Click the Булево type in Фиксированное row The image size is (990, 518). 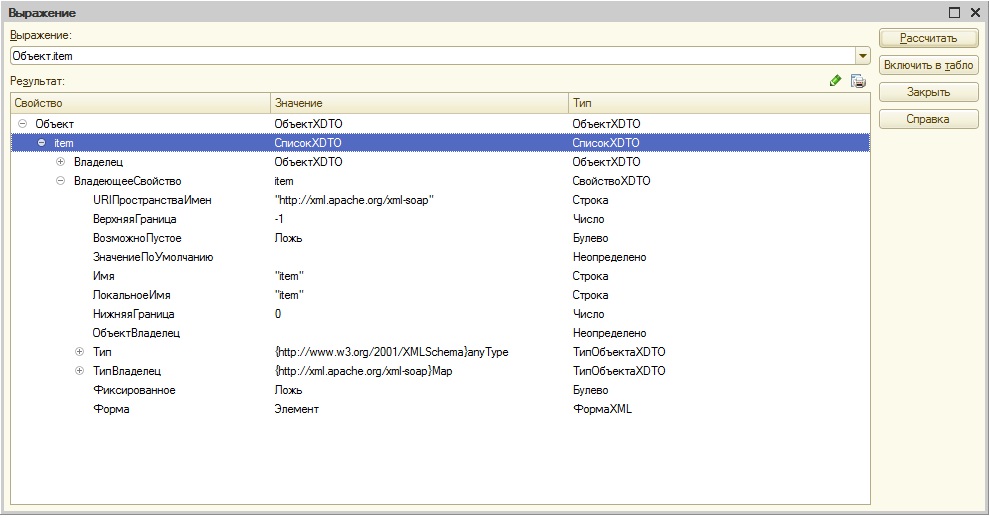pos(590,390)
